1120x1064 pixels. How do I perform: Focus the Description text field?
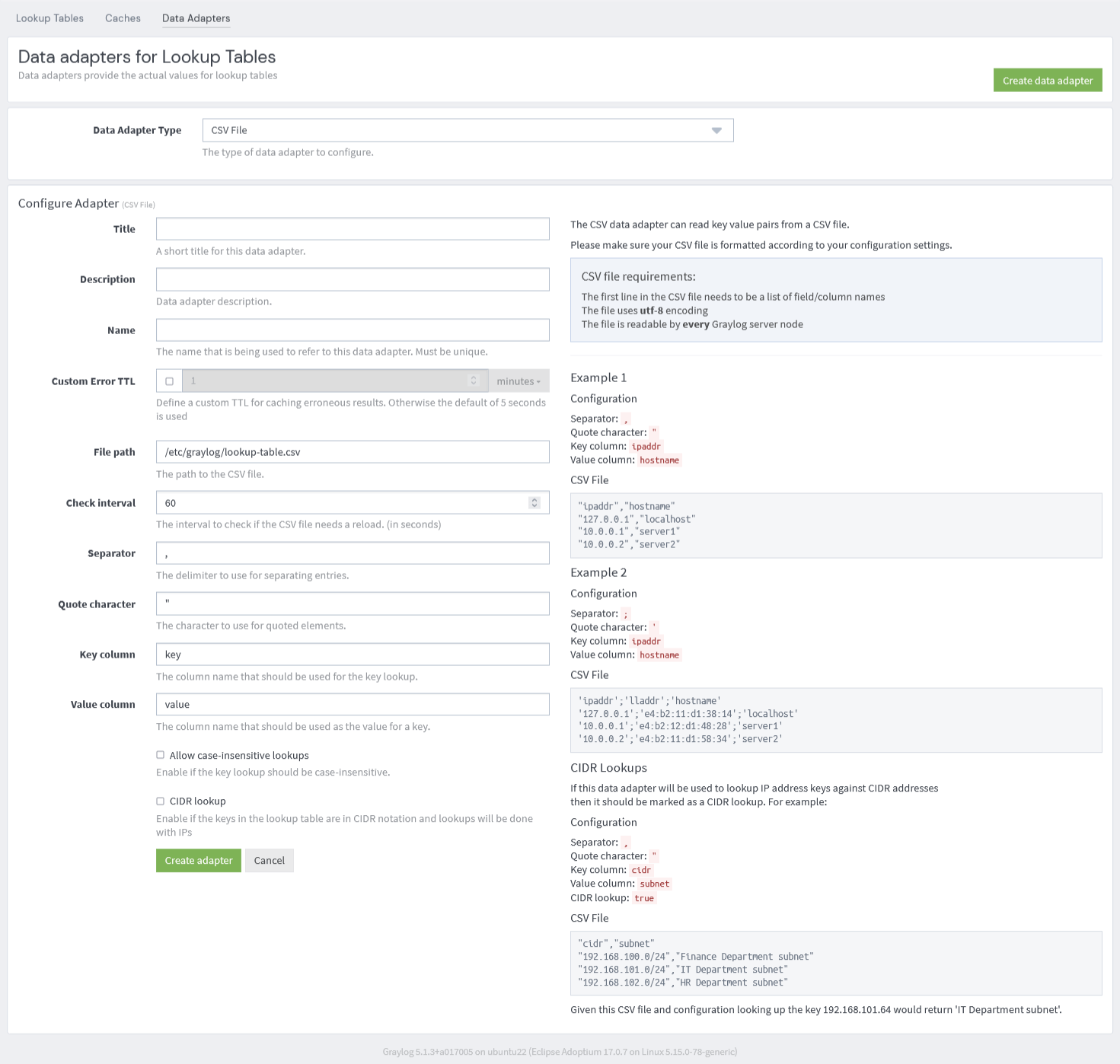pos(353,279)
